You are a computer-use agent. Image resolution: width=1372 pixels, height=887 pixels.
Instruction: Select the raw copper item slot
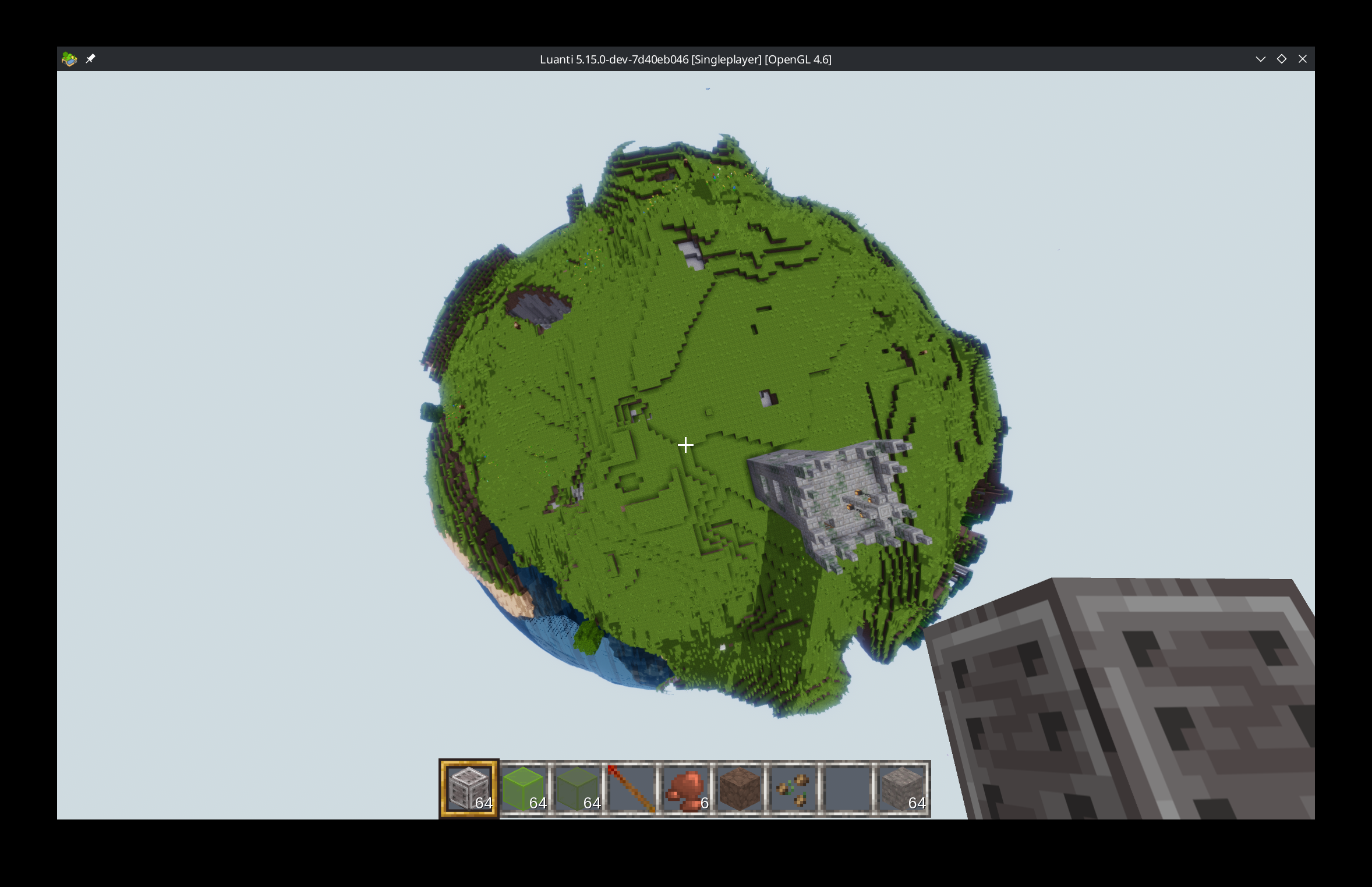point(685,788)
